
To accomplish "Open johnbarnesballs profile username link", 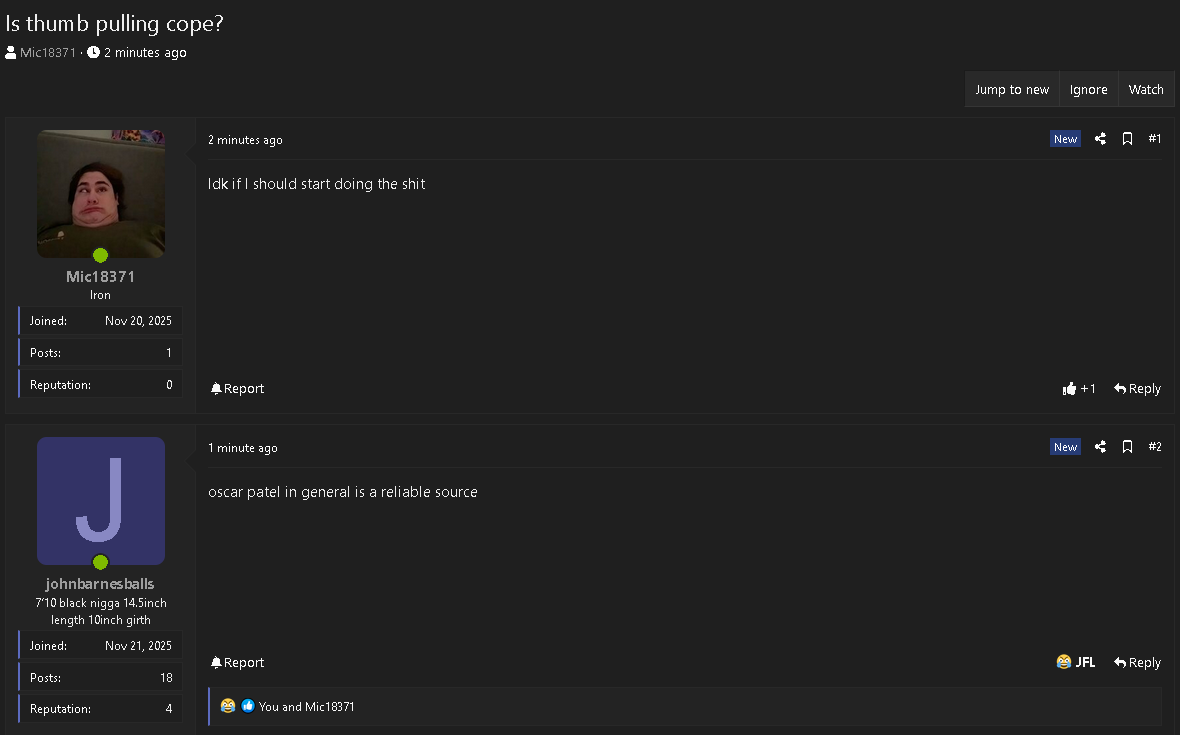I will click(x=100, y=584).
